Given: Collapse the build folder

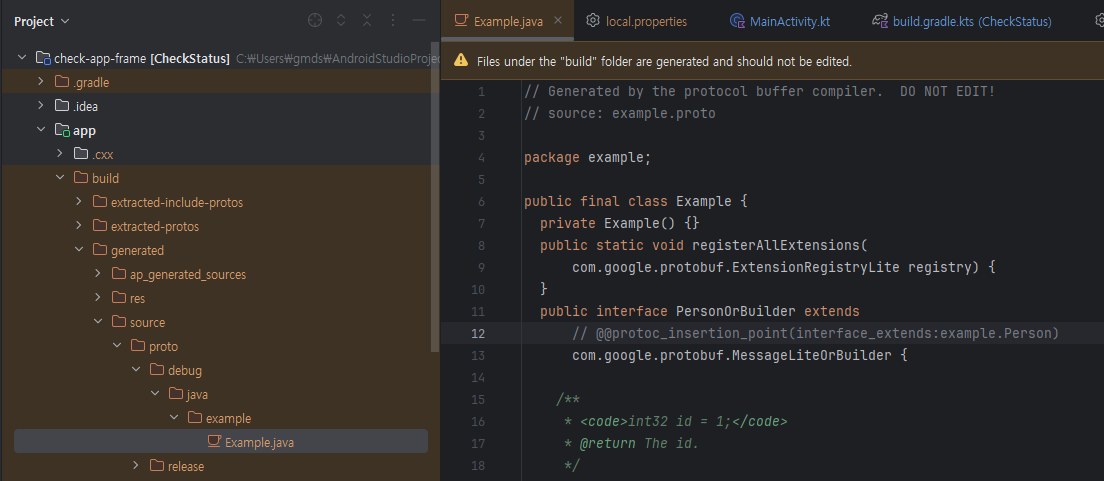Looking at the screenshot, I should pos(60,178).
